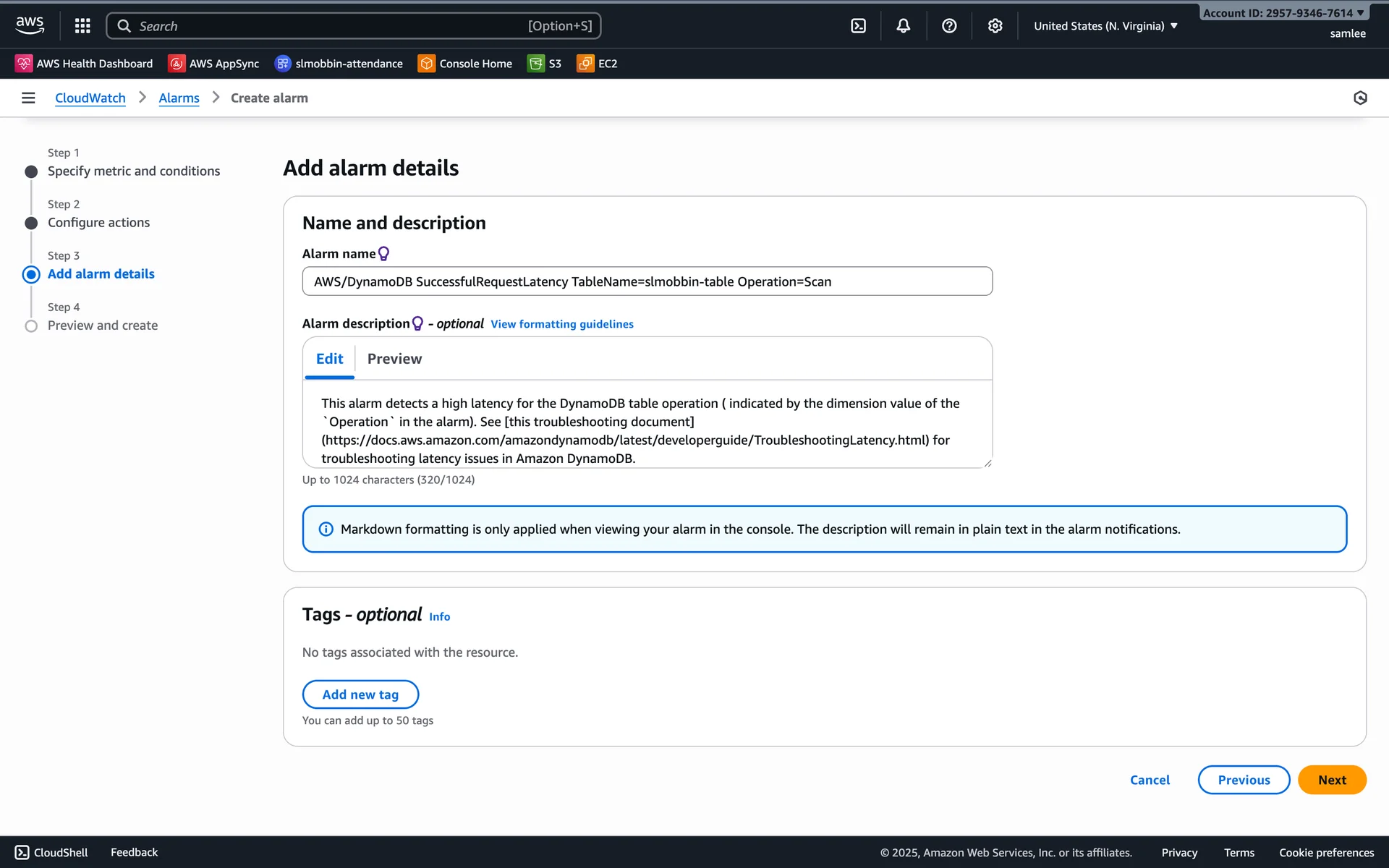Expand the United States (N. Virginia) region dropdown
The height and width of the screenshot is (868, 1389).
point(1105,26)
